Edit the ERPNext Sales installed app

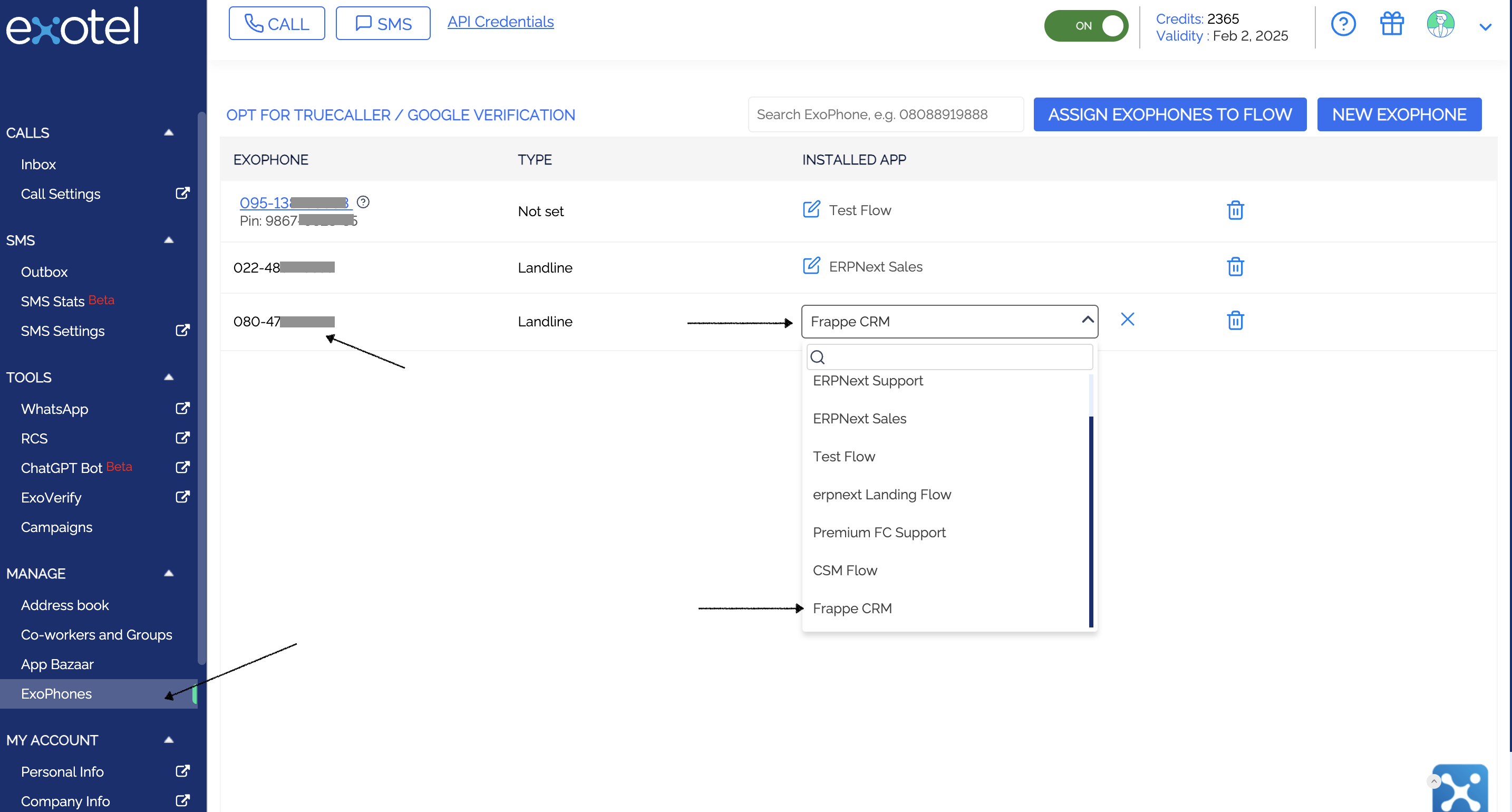click(811, 266)
